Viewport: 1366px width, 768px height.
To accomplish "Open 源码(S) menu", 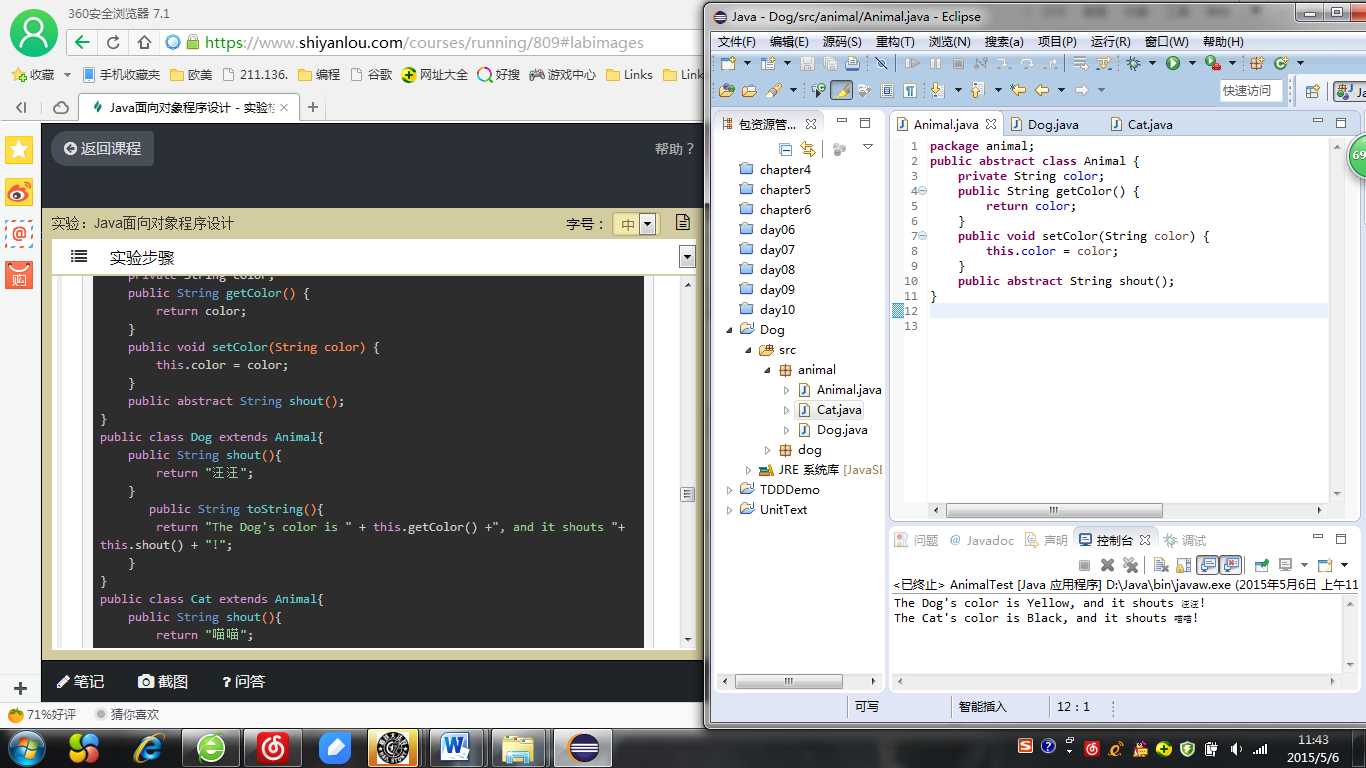I will (x=842, y=41).
